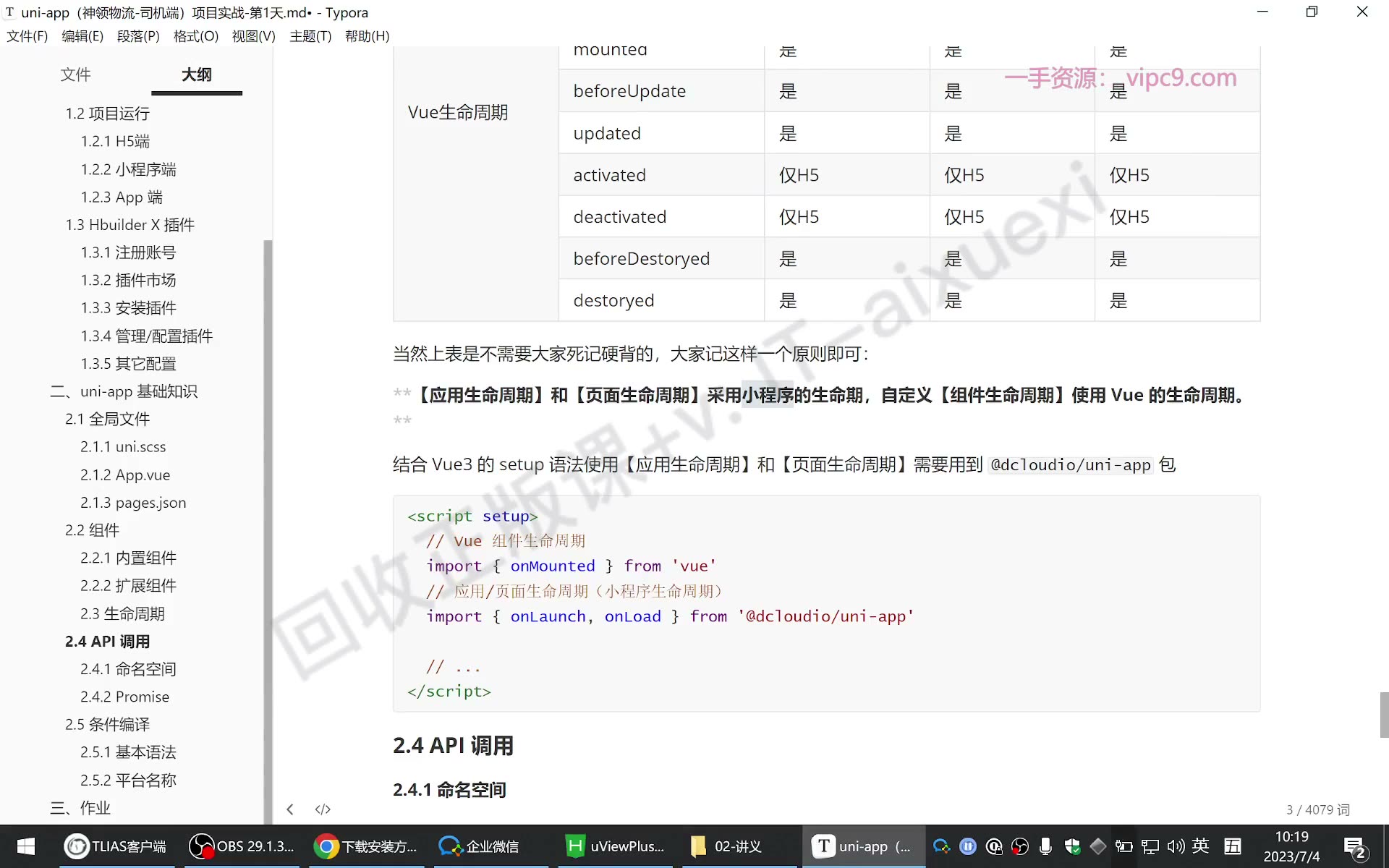Collapse sidebar with left chevron icon
1389x868 pixels.
[x=290, y=809]
